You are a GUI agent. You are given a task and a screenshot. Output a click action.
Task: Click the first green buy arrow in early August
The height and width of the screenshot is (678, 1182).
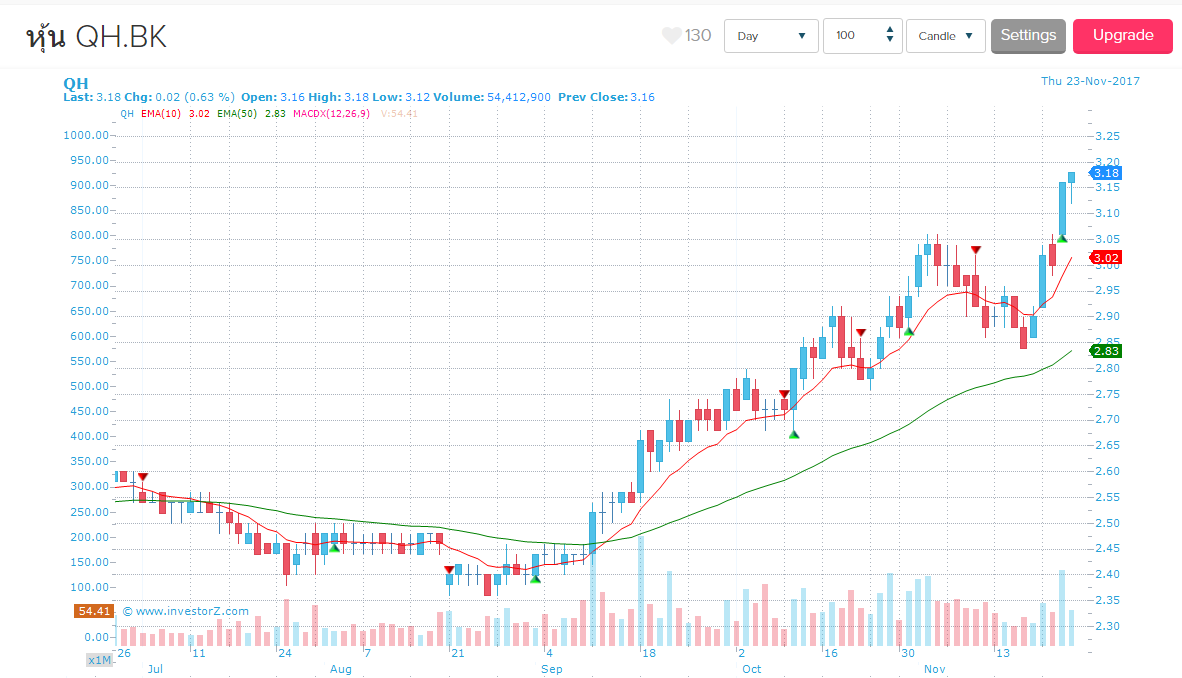click(x=335, y=547)
